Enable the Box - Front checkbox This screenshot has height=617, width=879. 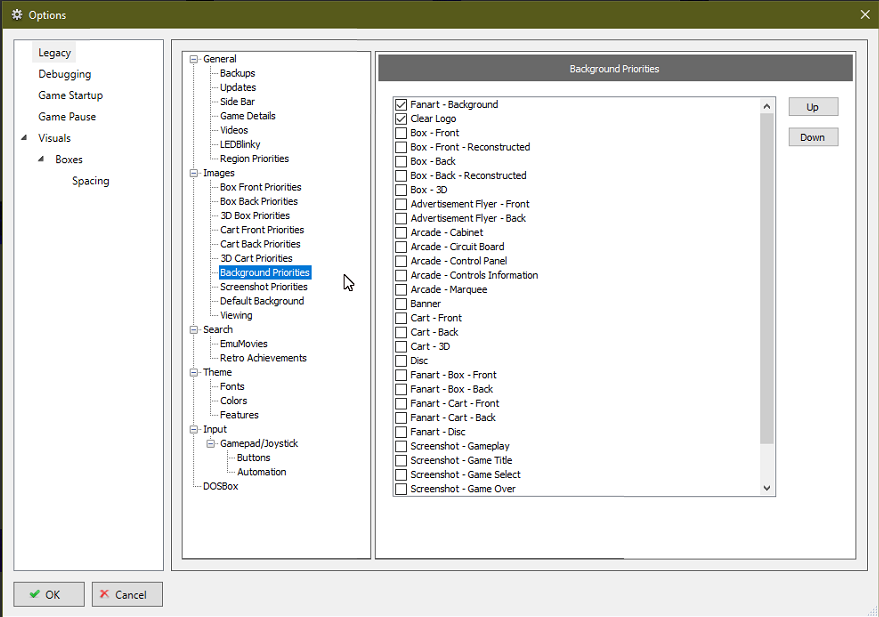tap(401, 133)
